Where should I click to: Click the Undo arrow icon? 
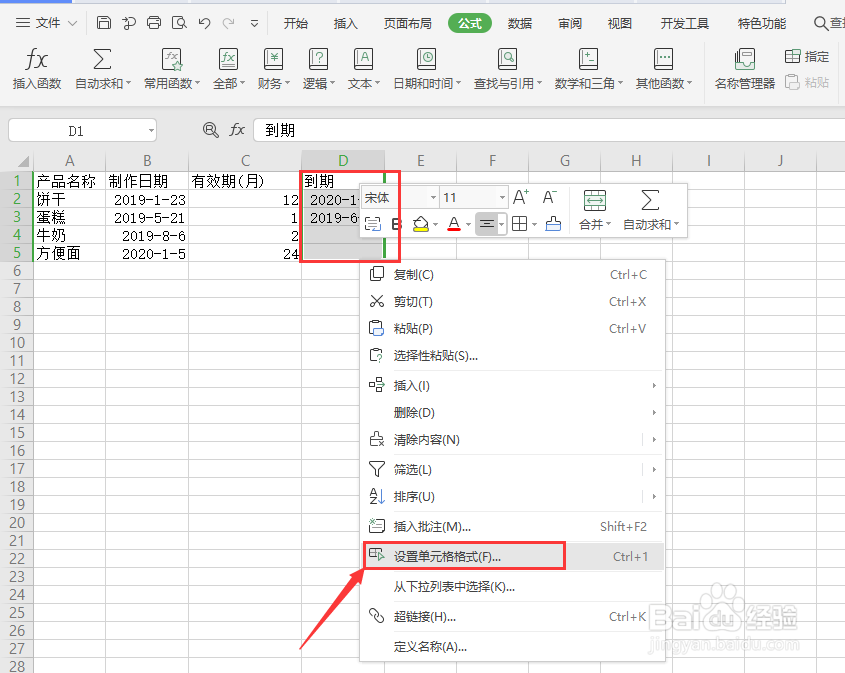pos(204,23)
